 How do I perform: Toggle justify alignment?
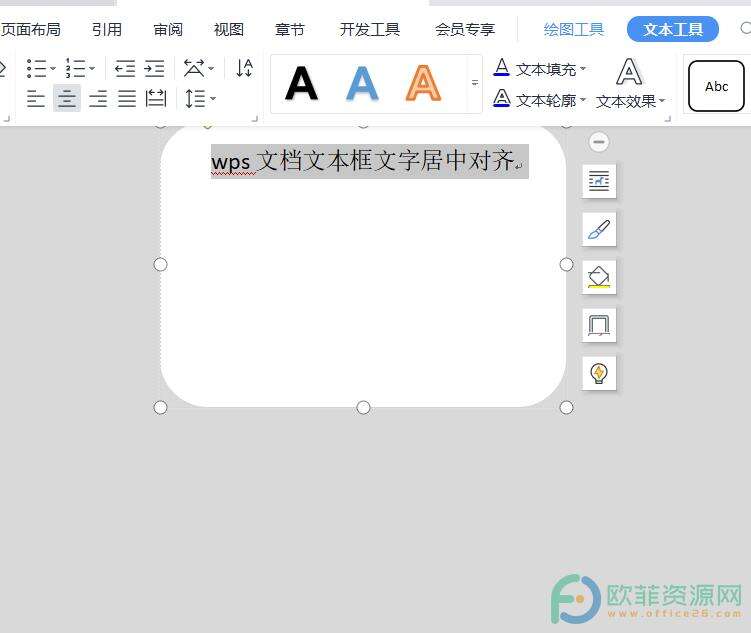(x=127, y=99)
